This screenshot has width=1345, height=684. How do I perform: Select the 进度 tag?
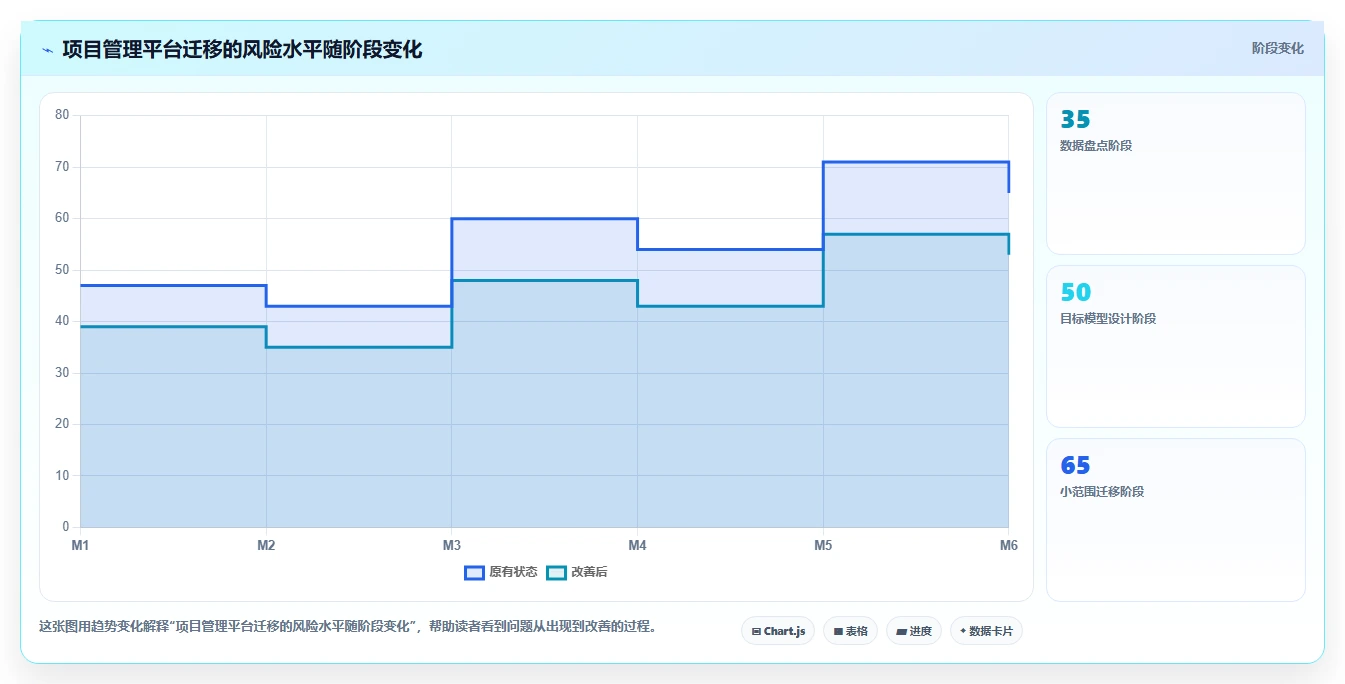pos(914,631)
